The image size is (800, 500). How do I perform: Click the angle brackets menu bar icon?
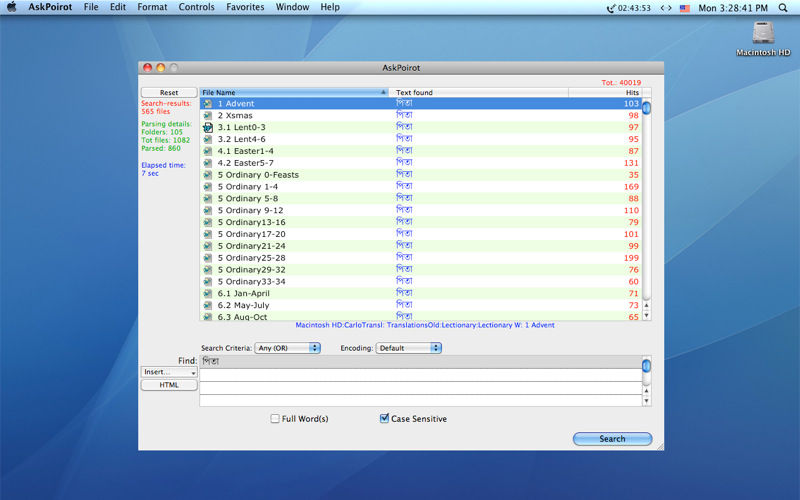point(666,8)
